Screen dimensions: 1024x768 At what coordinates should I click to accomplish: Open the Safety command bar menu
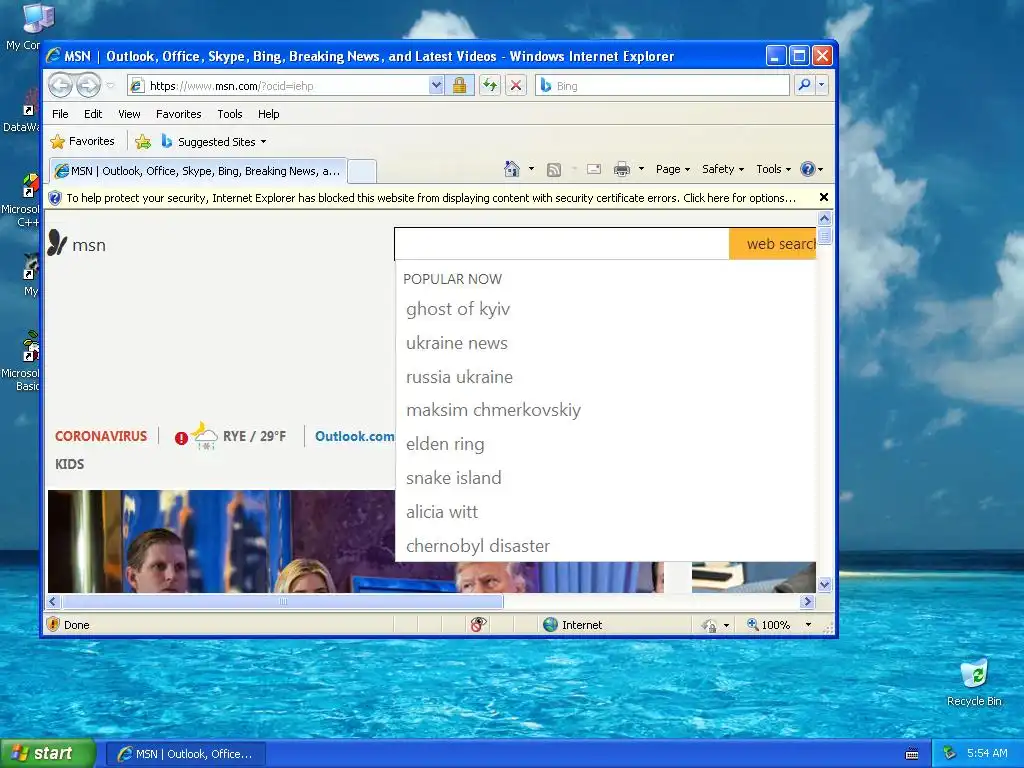(723, 169)
